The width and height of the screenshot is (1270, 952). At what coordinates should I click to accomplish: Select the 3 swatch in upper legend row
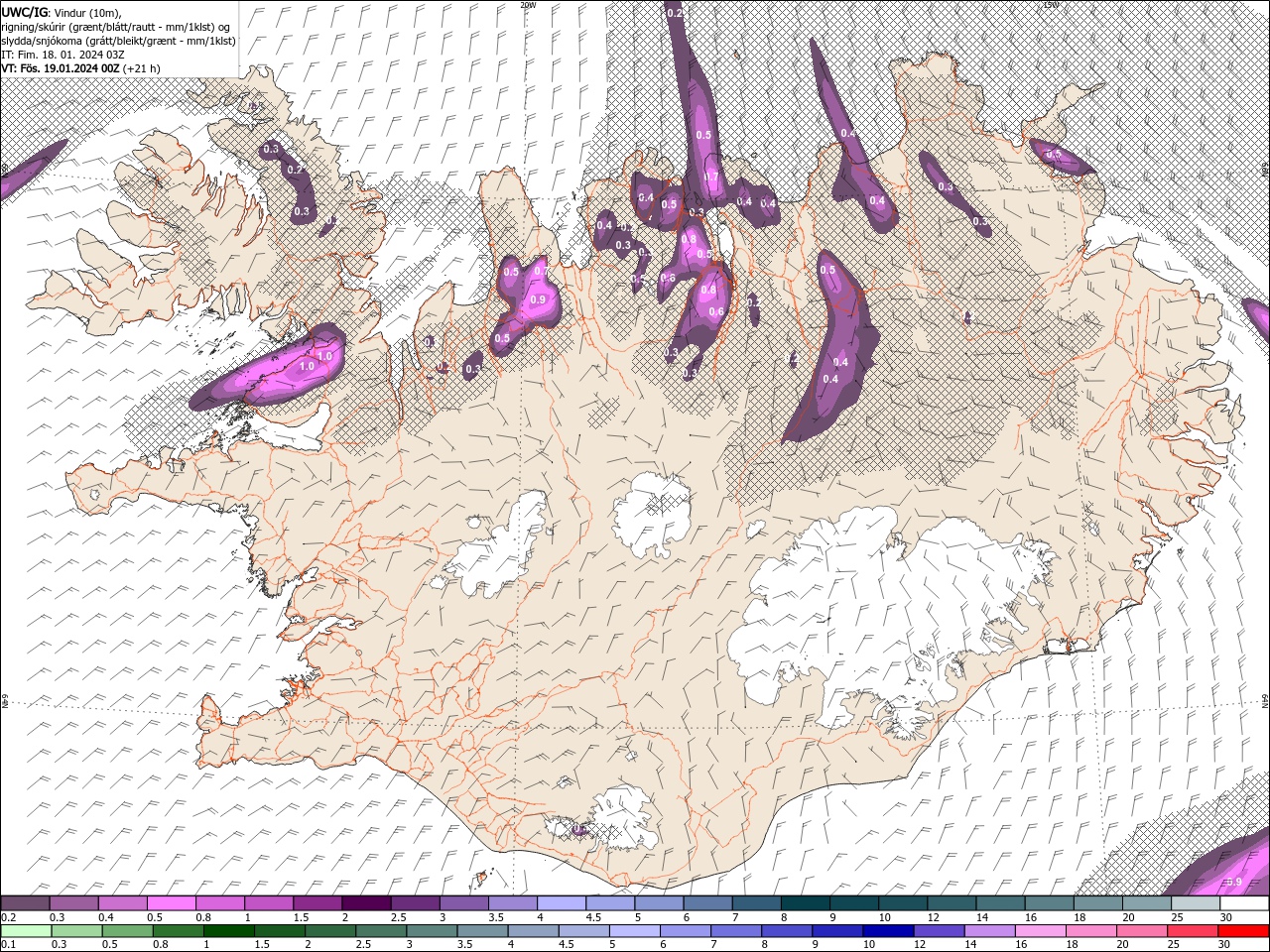(x=463, y=903)
